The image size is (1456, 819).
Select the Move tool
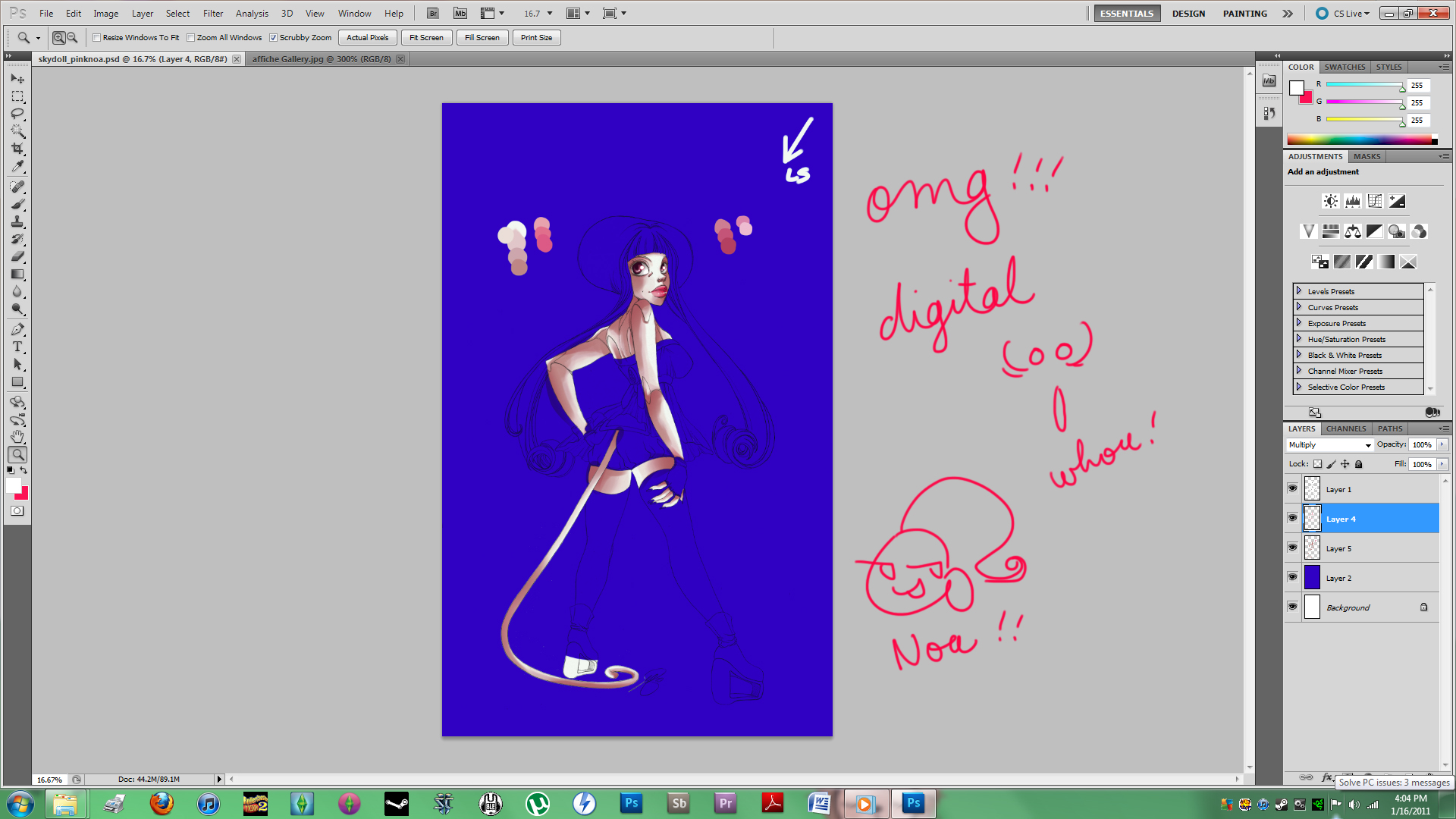(17, 78)
